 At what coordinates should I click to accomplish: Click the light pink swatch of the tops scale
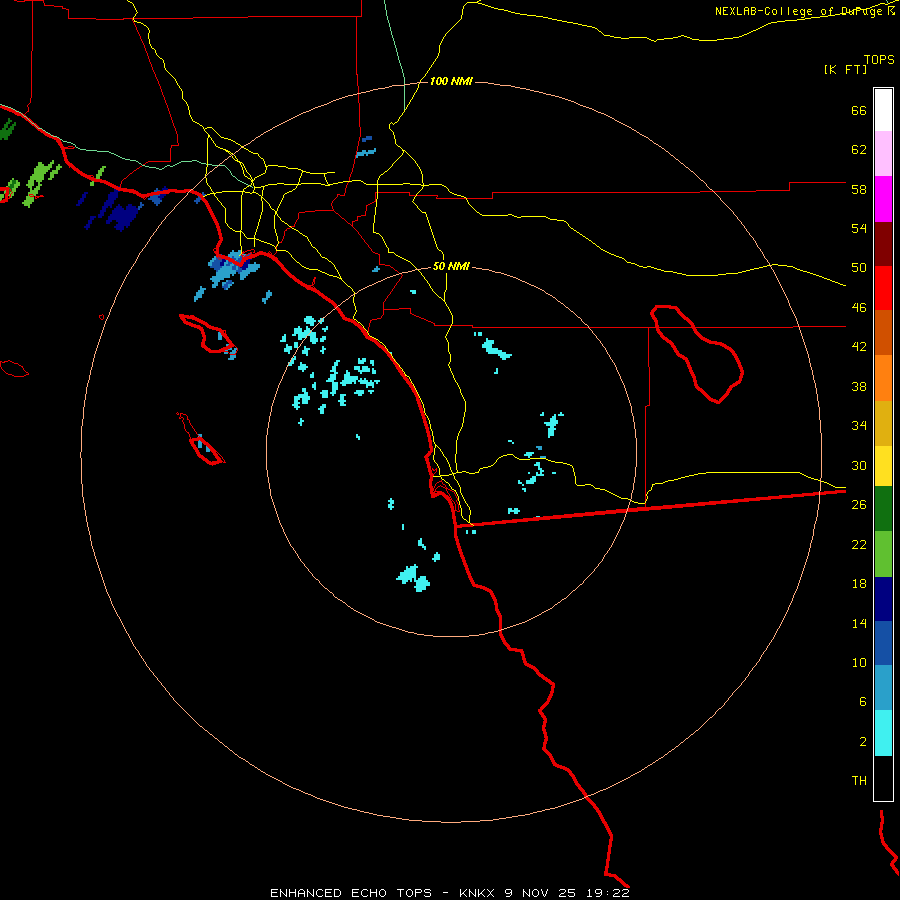click(x=883, y=154)
